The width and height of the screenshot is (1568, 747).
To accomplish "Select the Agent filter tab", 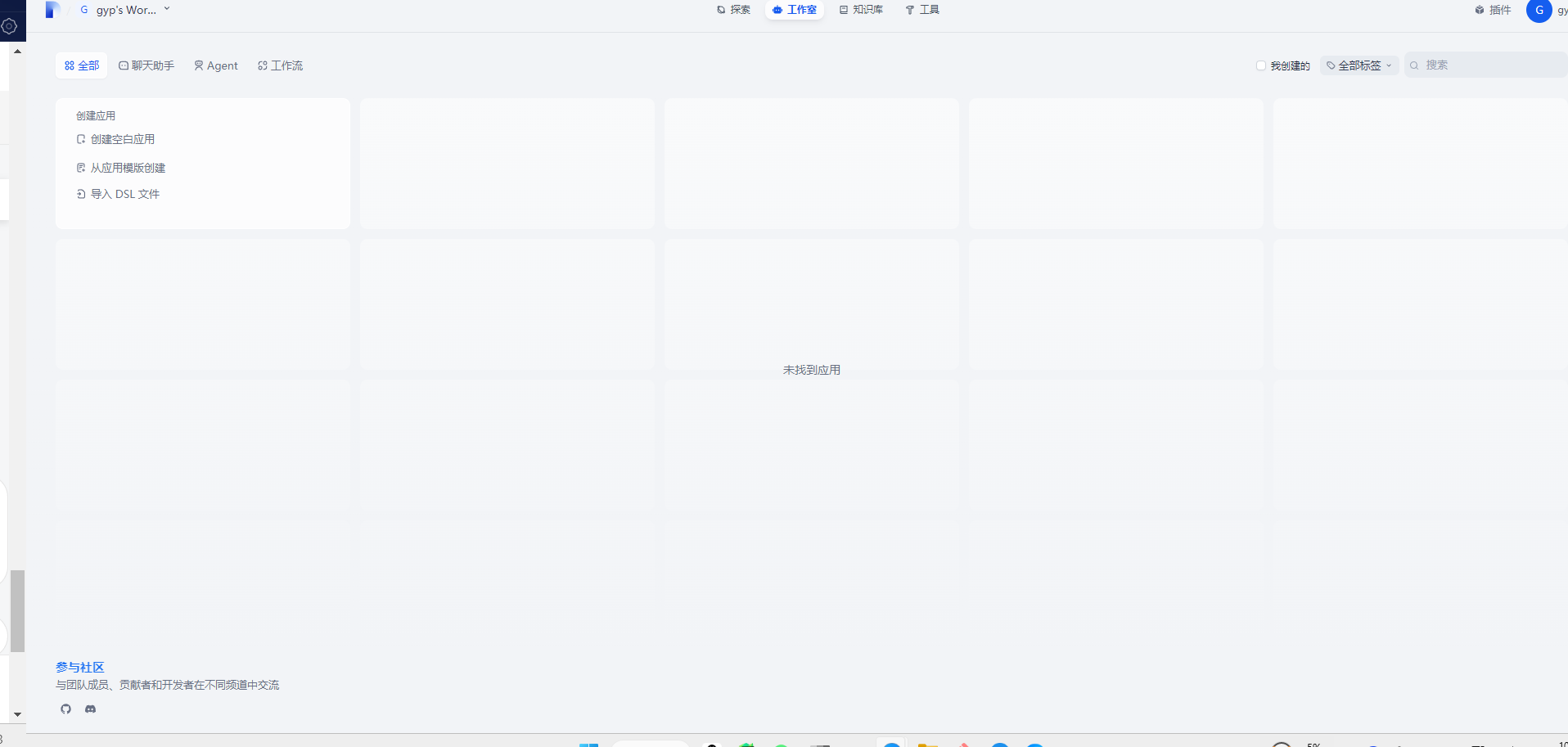I will point(216,65).
